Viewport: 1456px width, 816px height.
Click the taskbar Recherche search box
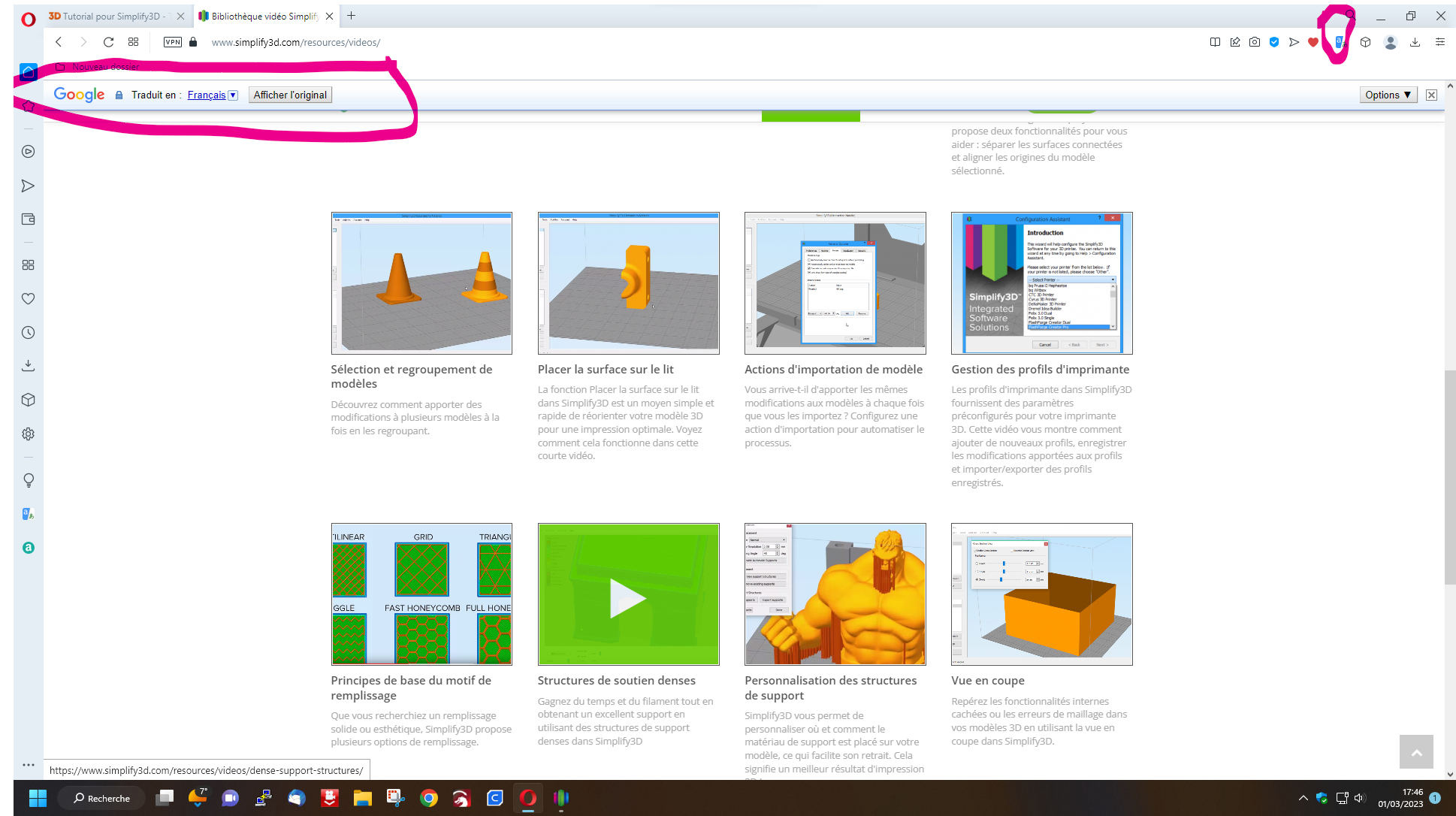coord(101,798)
